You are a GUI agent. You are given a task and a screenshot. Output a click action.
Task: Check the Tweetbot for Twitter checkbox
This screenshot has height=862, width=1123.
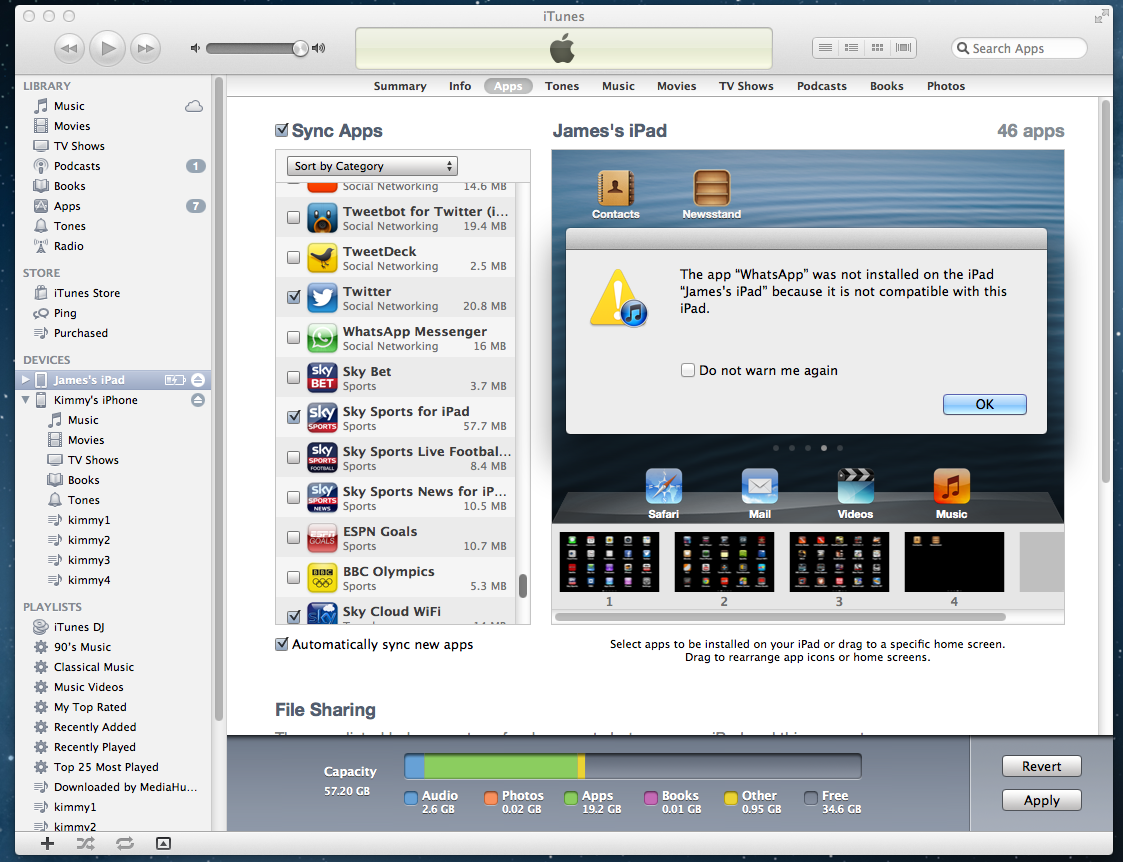[x=294, y=217]
